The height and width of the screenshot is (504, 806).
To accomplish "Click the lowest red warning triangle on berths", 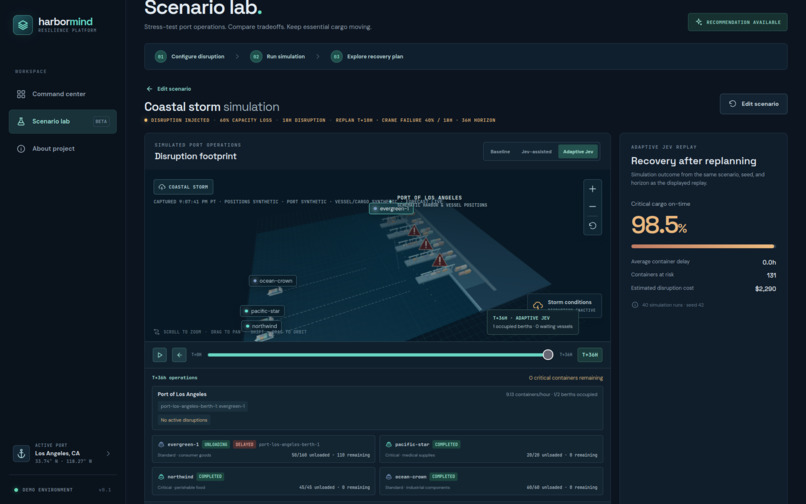I will coord(439,260).
